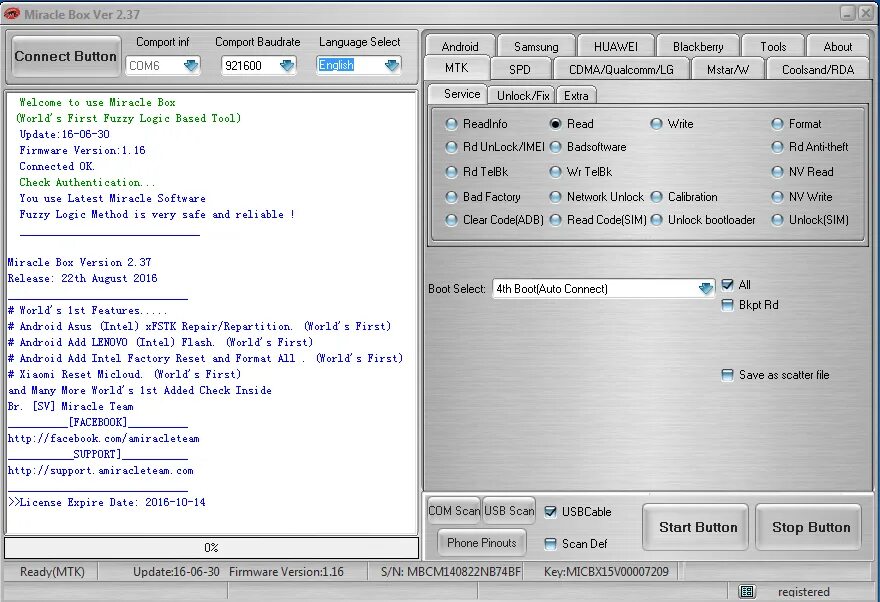Screen dimensions: 880x602
Task: Click the Connect Button
Action: coord(66,56)
